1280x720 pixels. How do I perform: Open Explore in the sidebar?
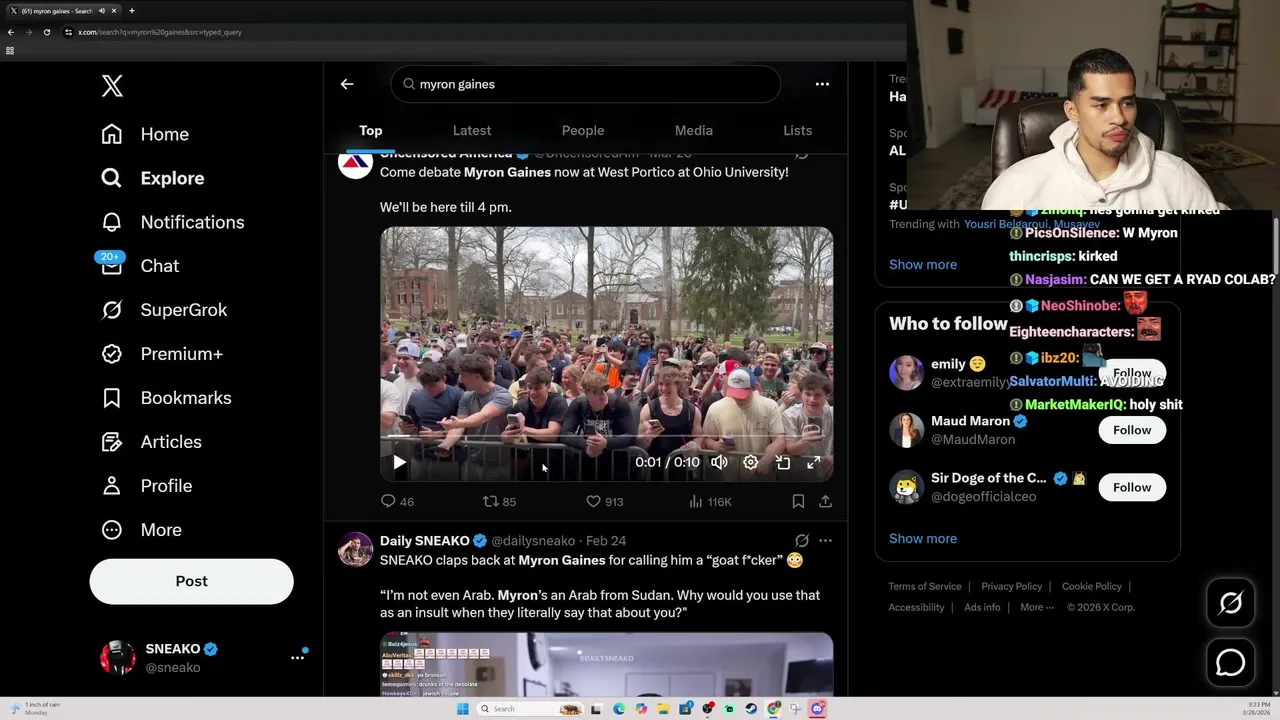[x=153, y=178]
